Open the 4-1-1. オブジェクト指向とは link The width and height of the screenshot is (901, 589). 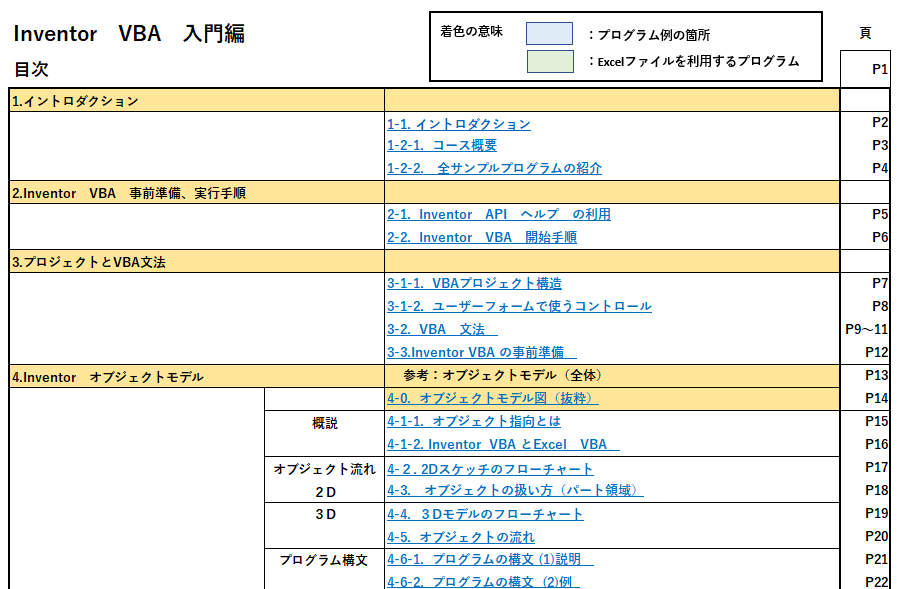(x=474, y=422)
